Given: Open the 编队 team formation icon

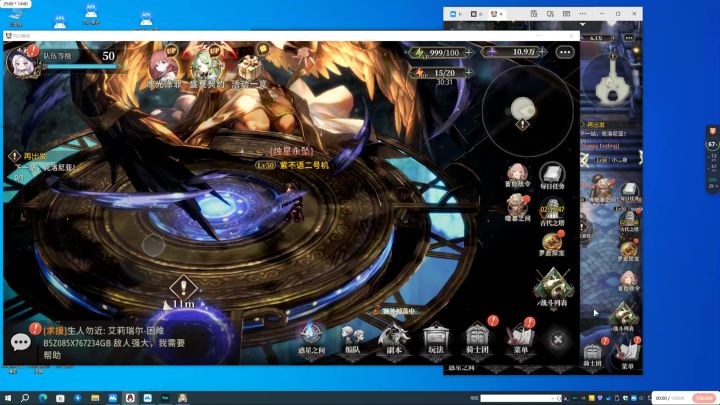Looking at the screenshot, I should pos(352,339).
